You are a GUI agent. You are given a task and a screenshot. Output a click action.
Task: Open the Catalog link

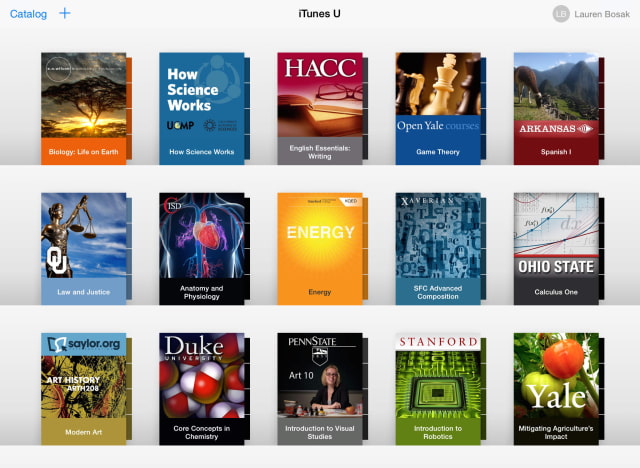28,14
